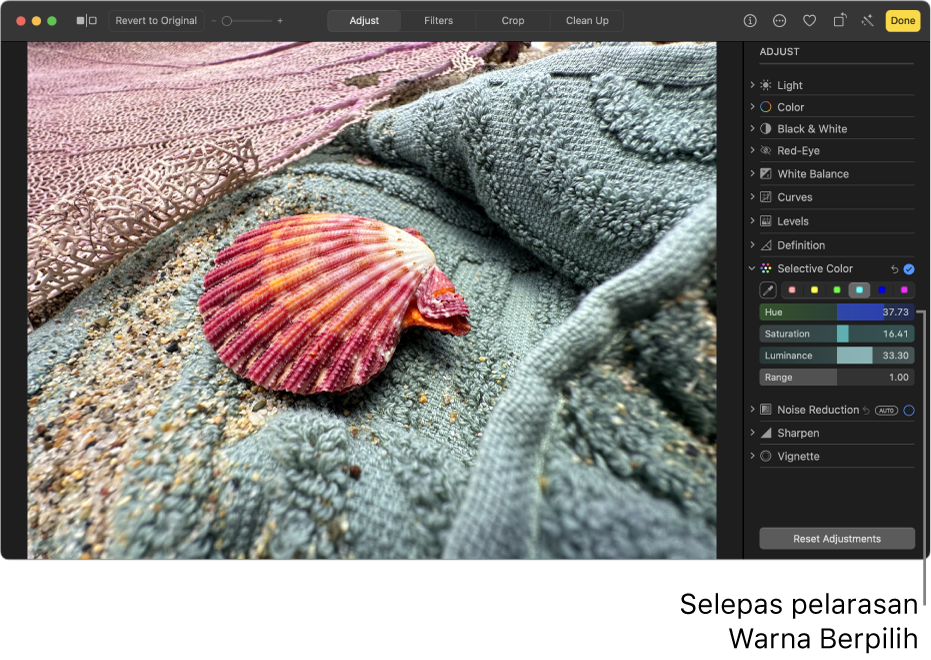
Task: Switch to the Filters tab
Action: [x=438, y=21]
